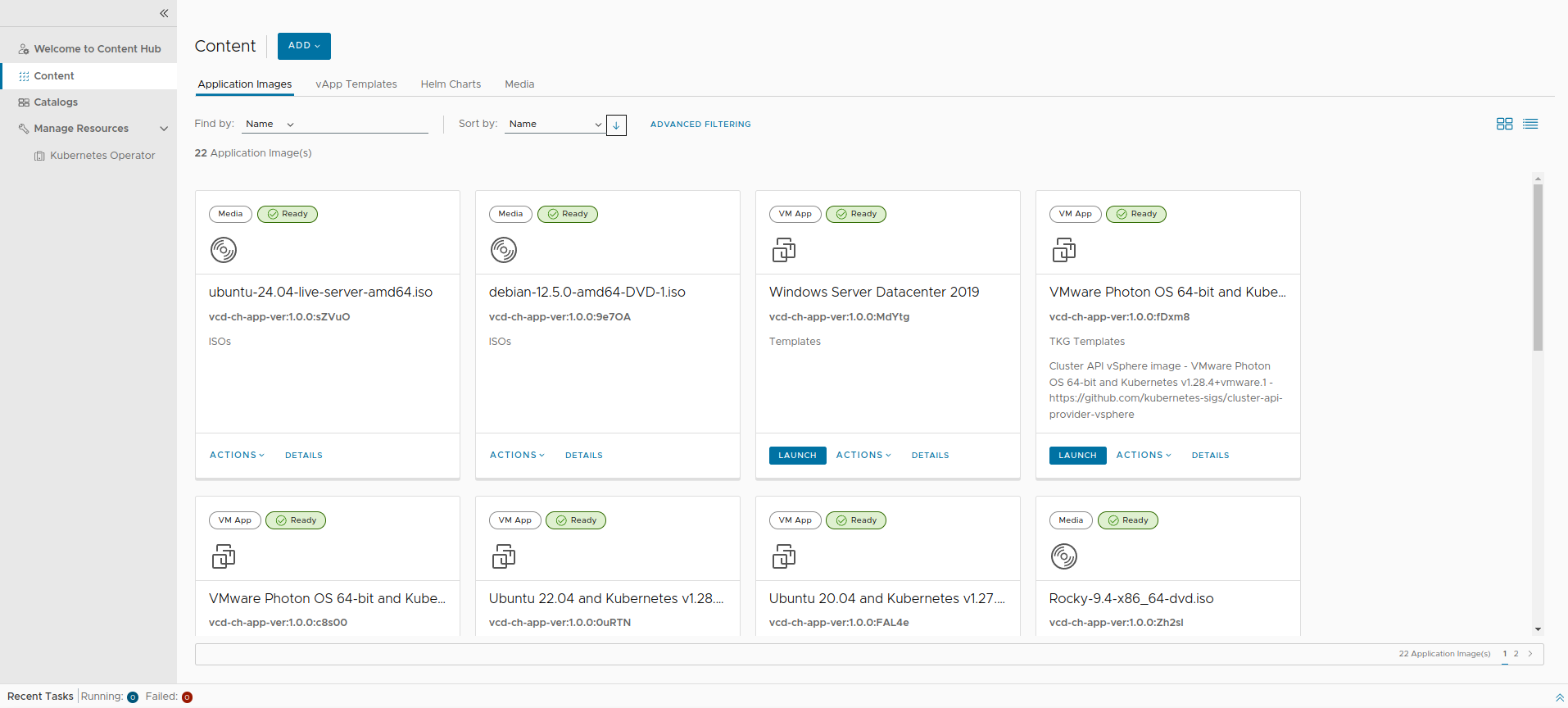Click the ubuntu-24.04 media disc icon

click(x=224, y=250)
